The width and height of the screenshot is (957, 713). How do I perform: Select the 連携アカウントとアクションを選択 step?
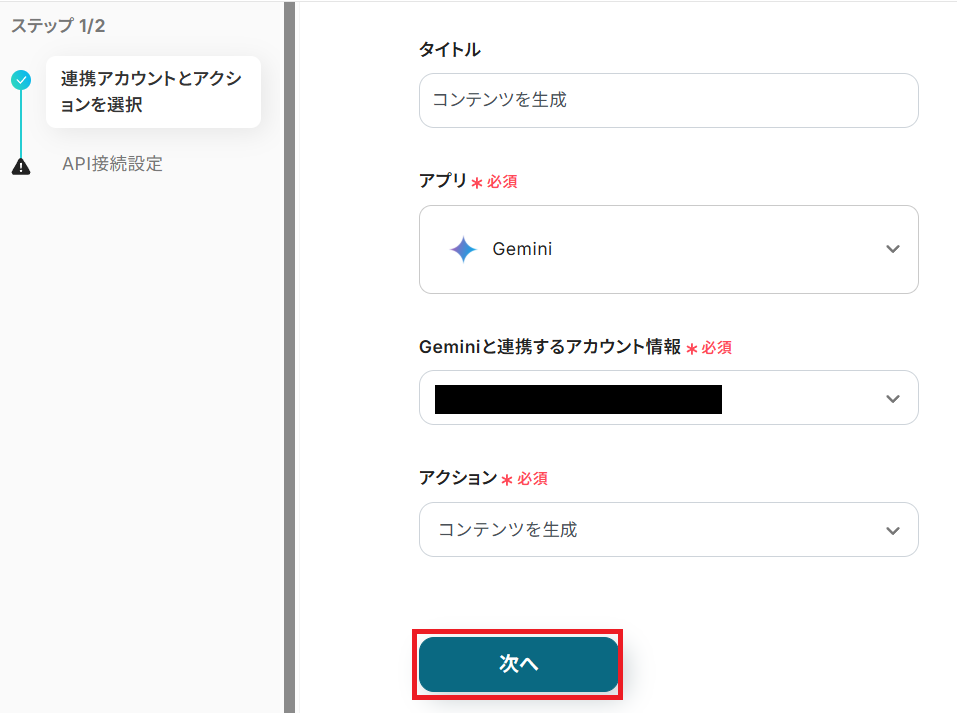152,92
